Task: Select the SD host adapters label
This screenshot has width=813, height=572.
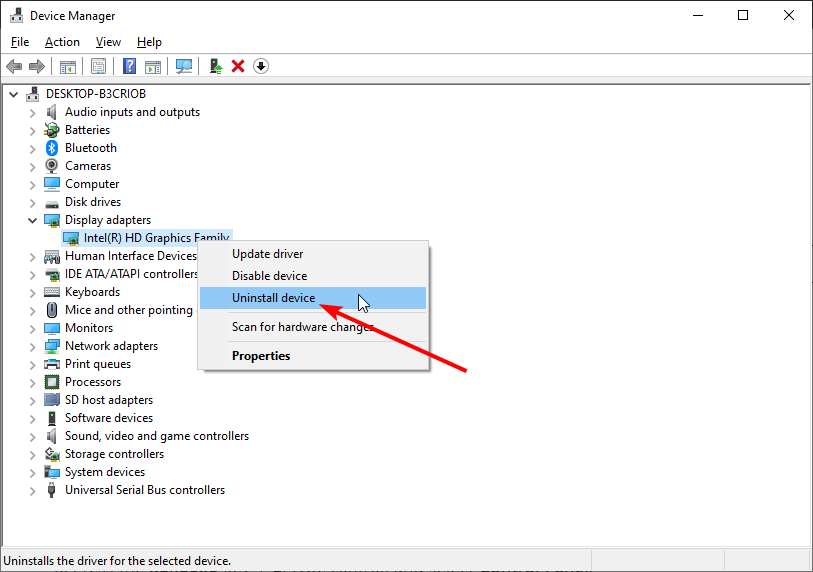Action: click(x=109, y=400)
